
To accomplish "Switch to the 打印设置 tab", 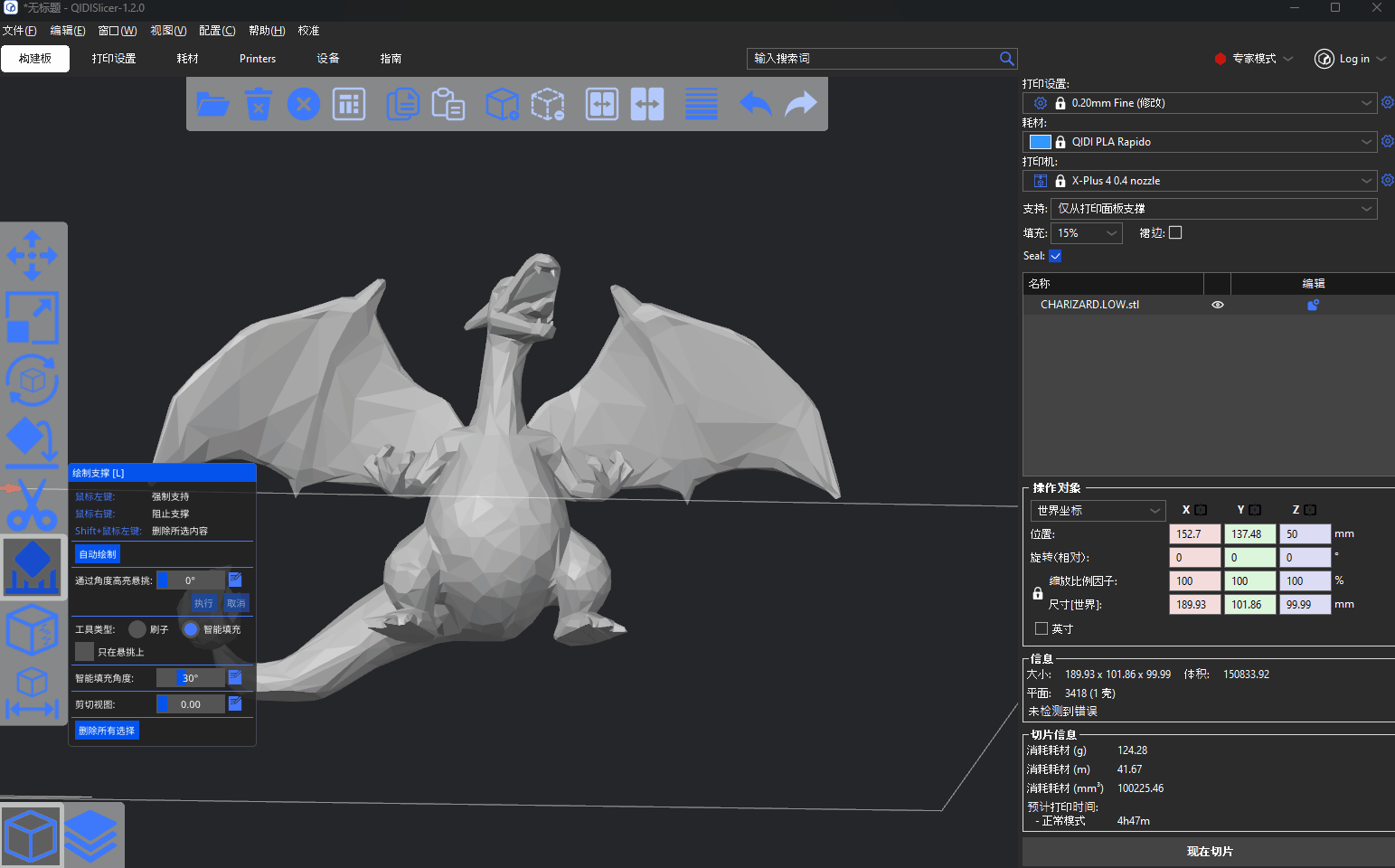I will tap(114, 59).
